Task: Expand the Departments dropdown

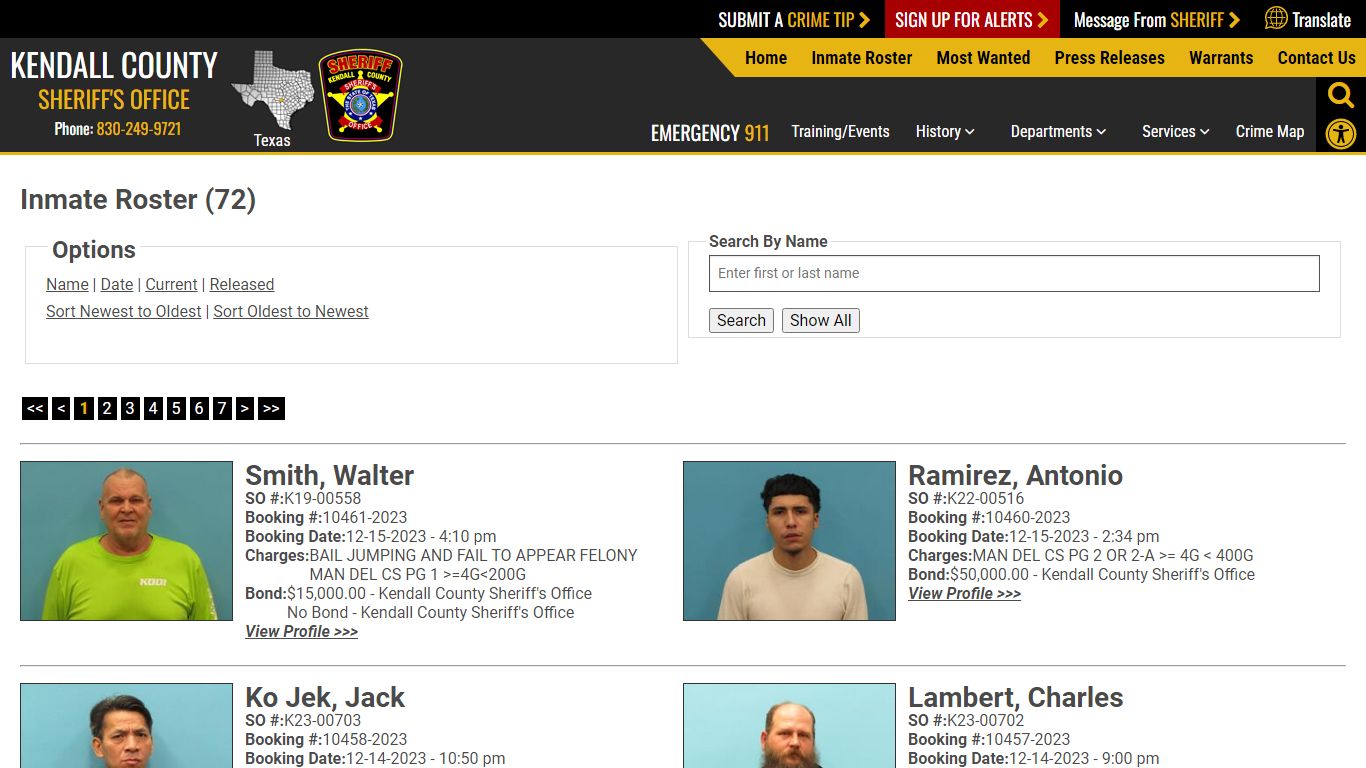Action: (1058, 131)
